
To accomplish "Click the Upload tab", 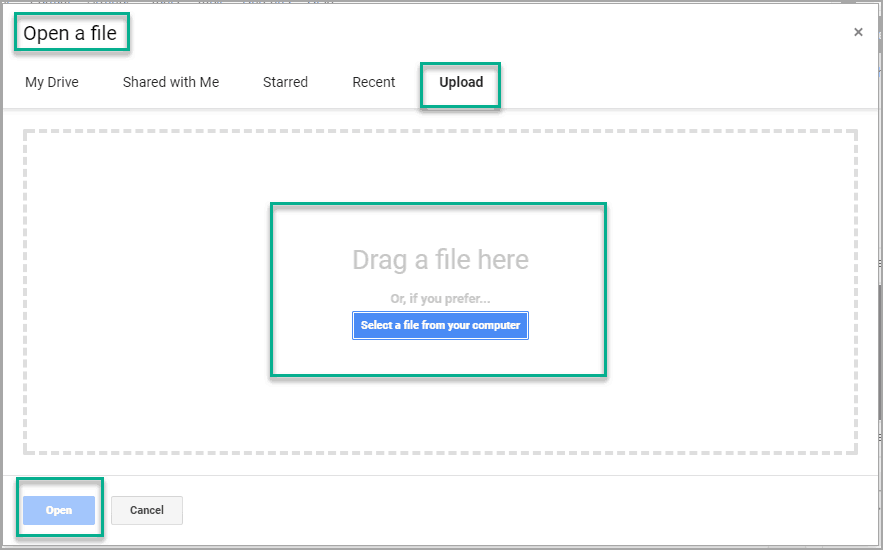I will tap(461, 82).
